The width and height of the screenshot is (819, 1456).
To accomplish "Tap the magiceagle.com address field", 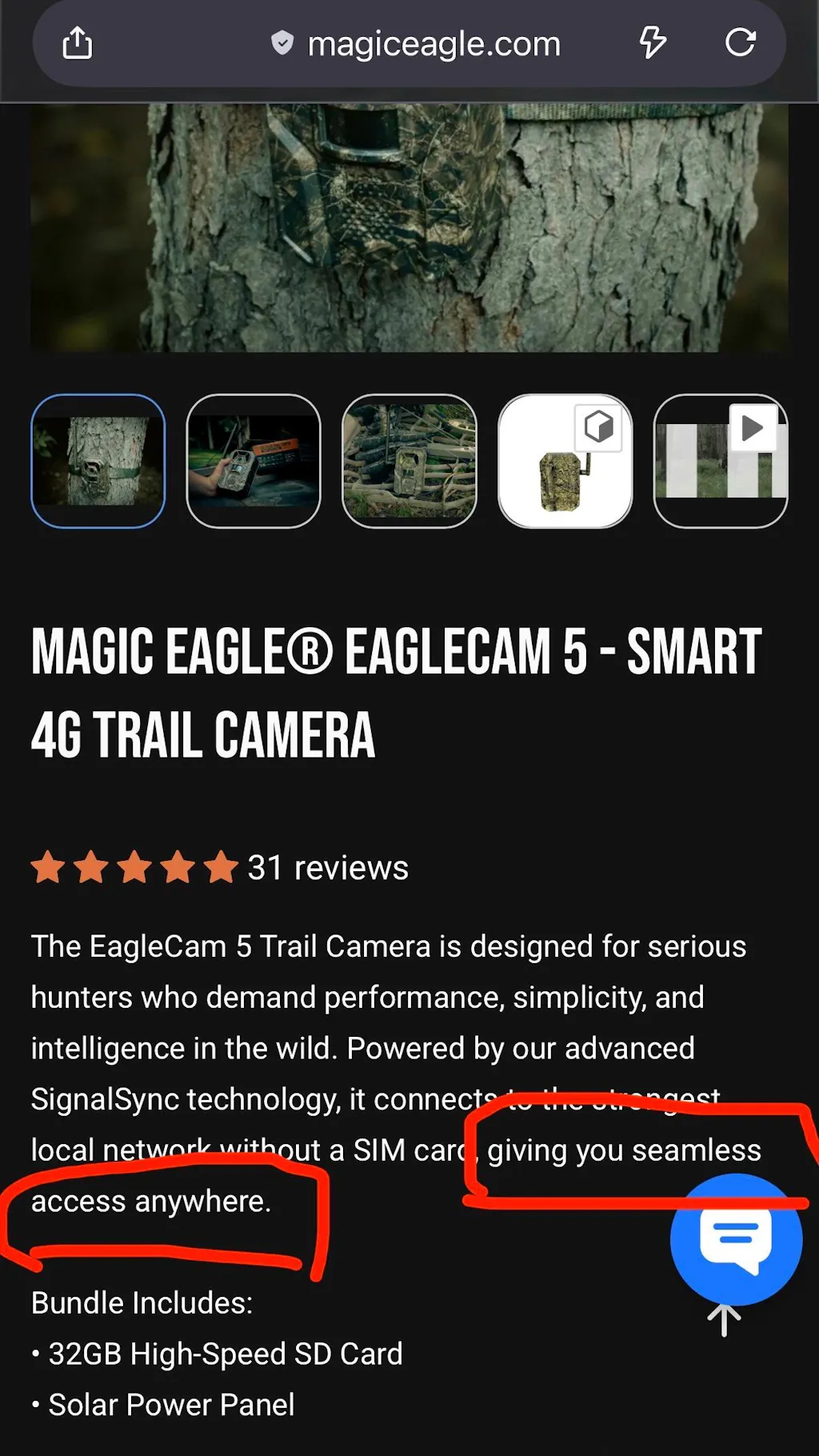I will (434, 44).
